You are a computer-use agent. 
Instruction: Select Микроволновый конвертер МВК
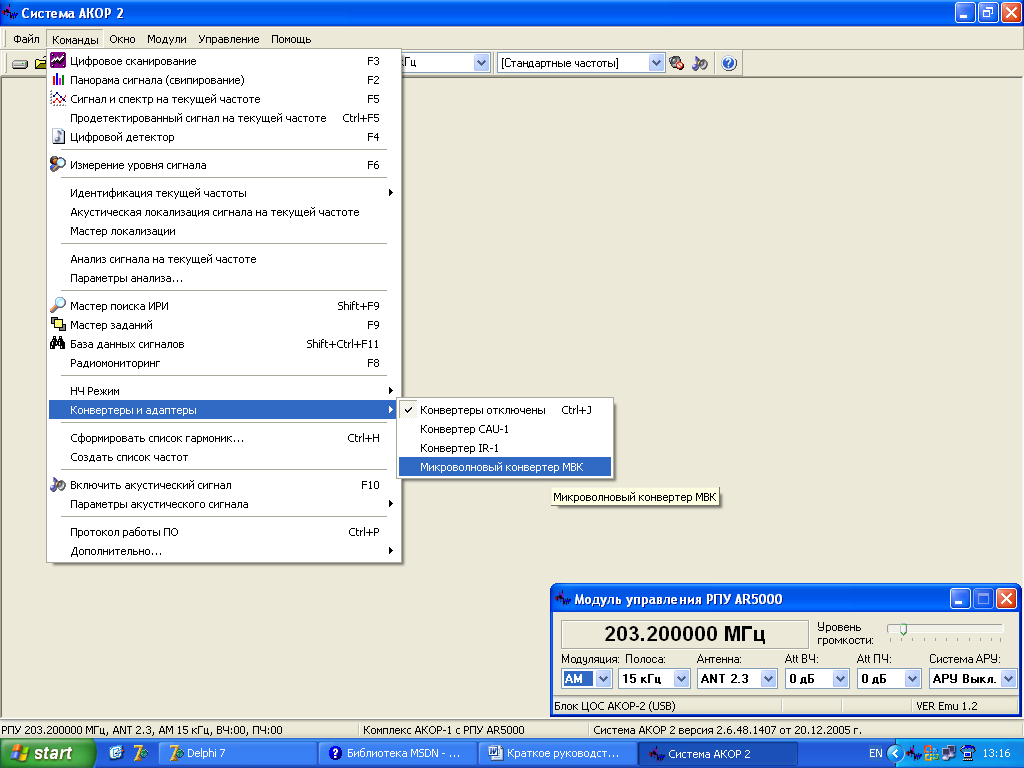(x=505, y=467)
